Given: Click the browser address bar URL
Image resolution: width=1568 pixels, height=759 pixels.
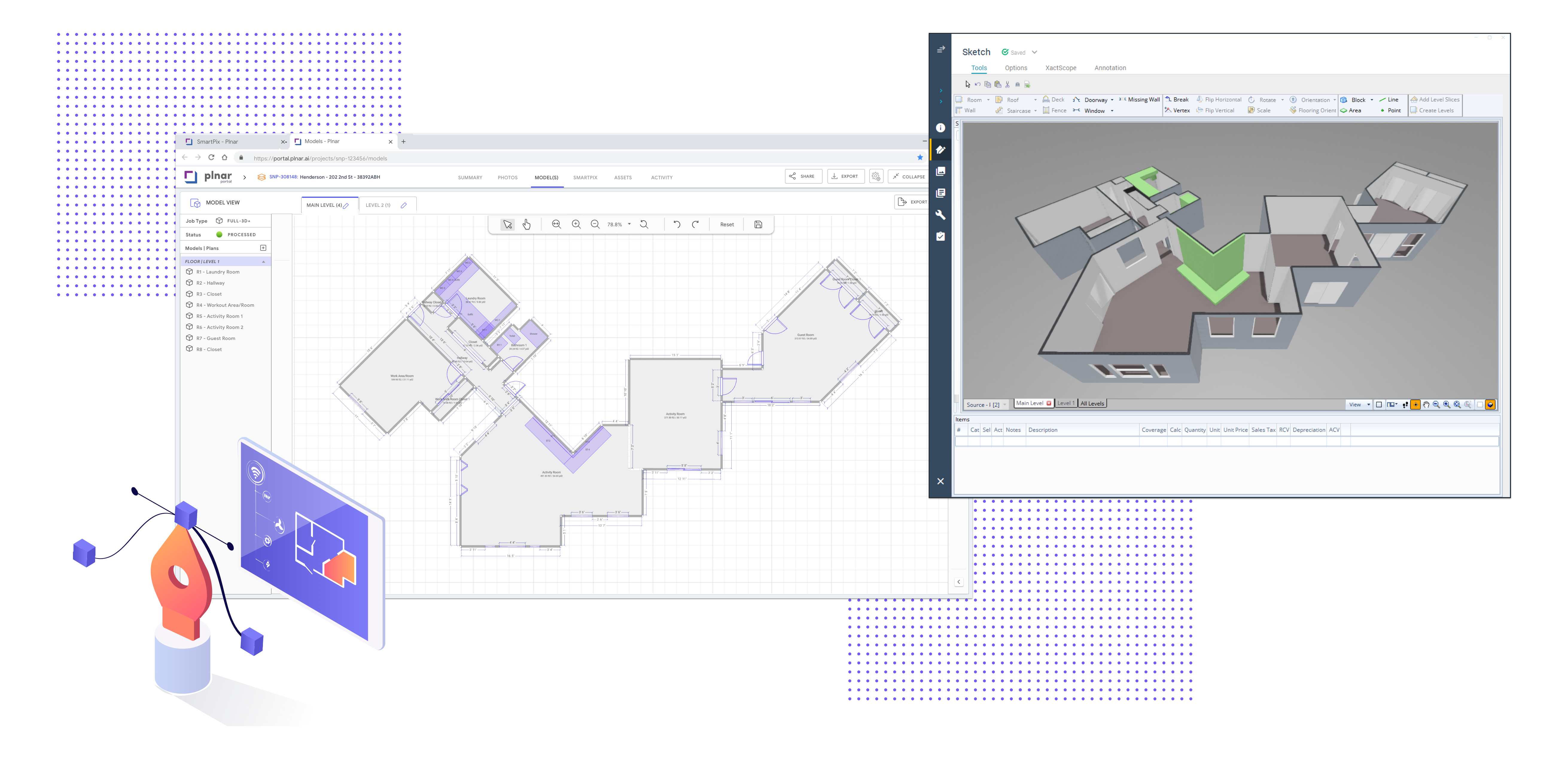Looking at the screenshot, I should pyautogui.click(x=320, y=158).
